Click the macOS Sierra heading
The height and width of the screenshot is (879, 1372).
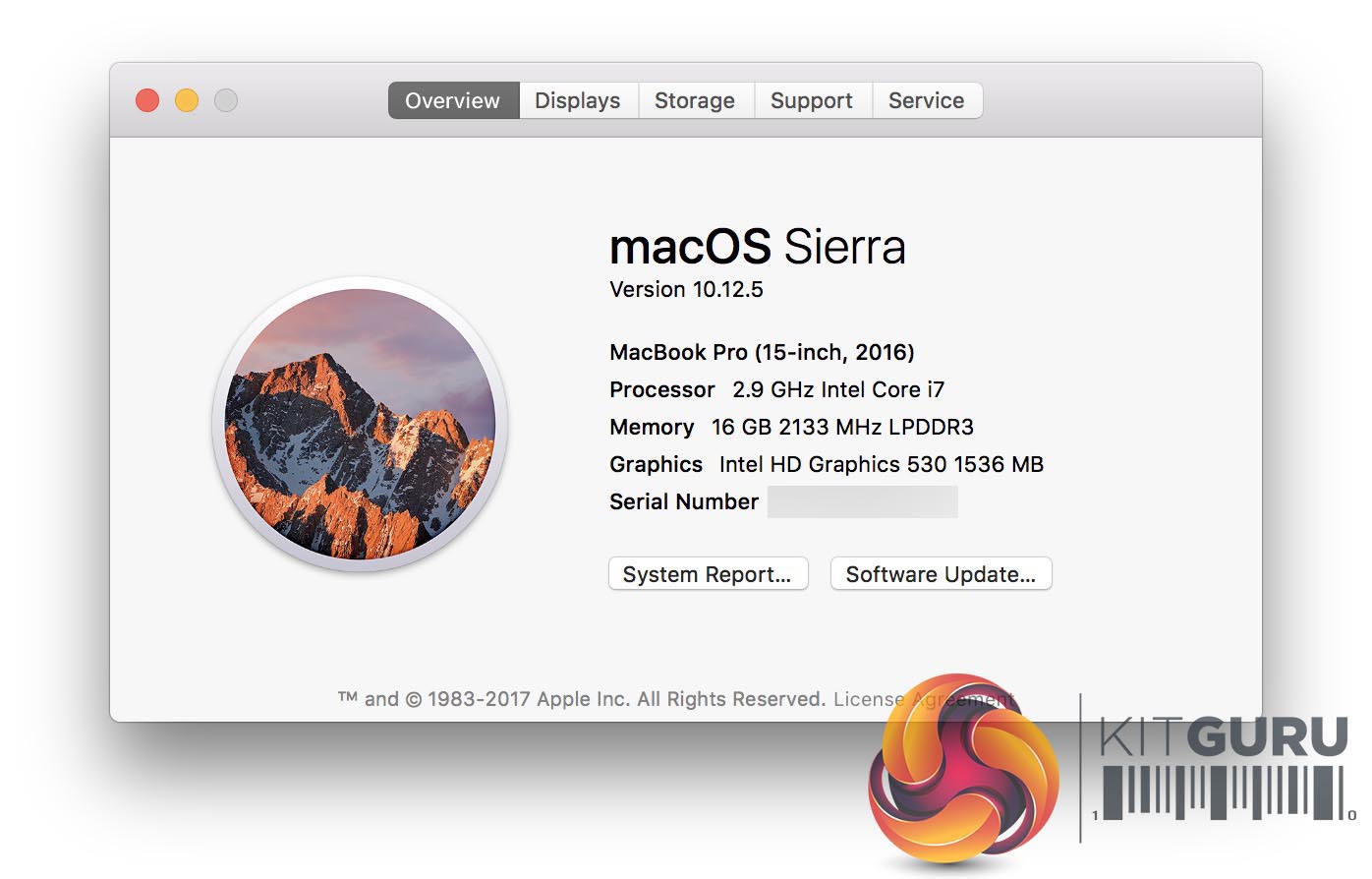[x=757, y=247]
